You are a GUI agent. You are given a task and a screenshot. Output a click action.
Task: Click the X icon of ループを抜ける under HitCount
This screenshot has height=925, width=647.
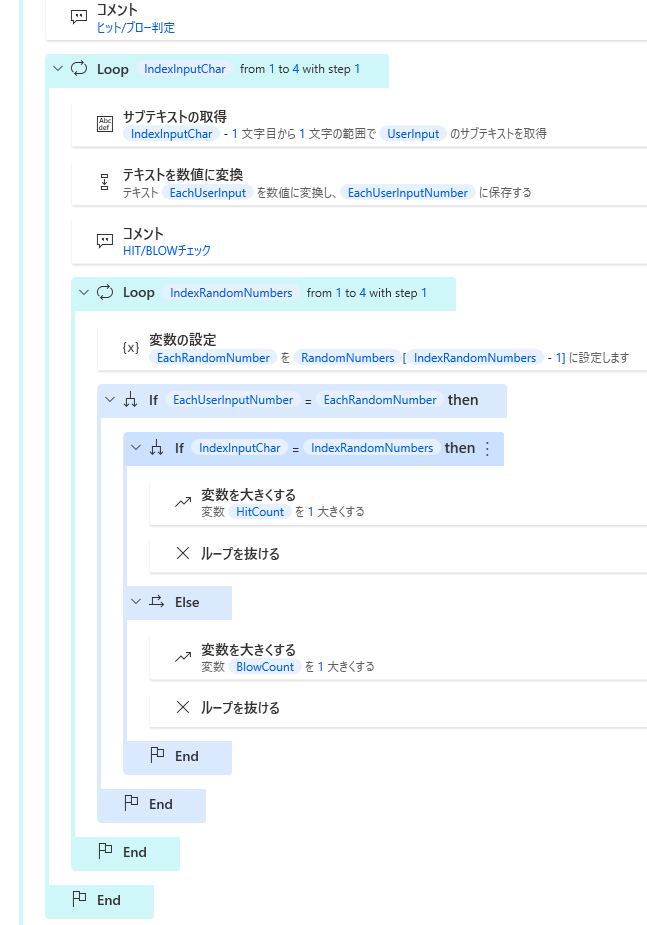point(183,553)
